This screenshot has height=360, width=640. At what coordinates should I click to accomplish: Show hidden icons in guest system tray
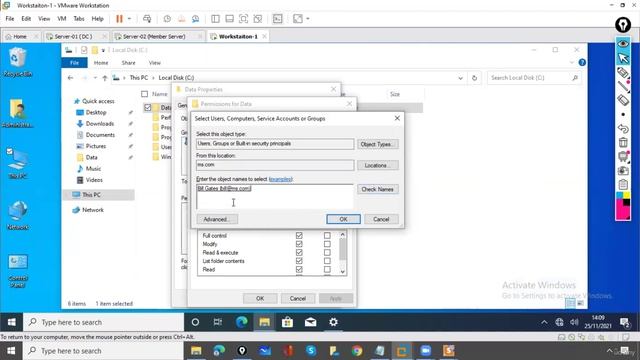pos(544,322)
